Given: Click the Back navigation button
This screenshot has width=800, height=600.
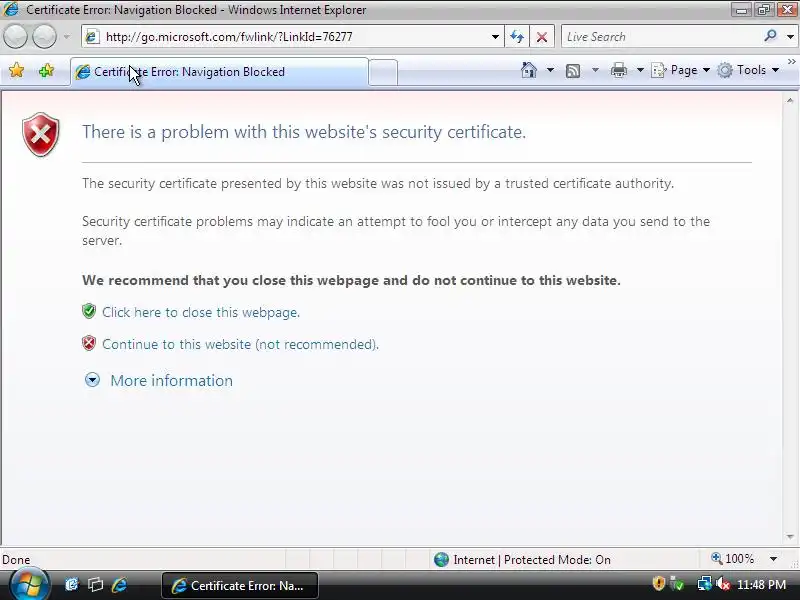Looking at the screenshot, I should [x=15, y=37].
